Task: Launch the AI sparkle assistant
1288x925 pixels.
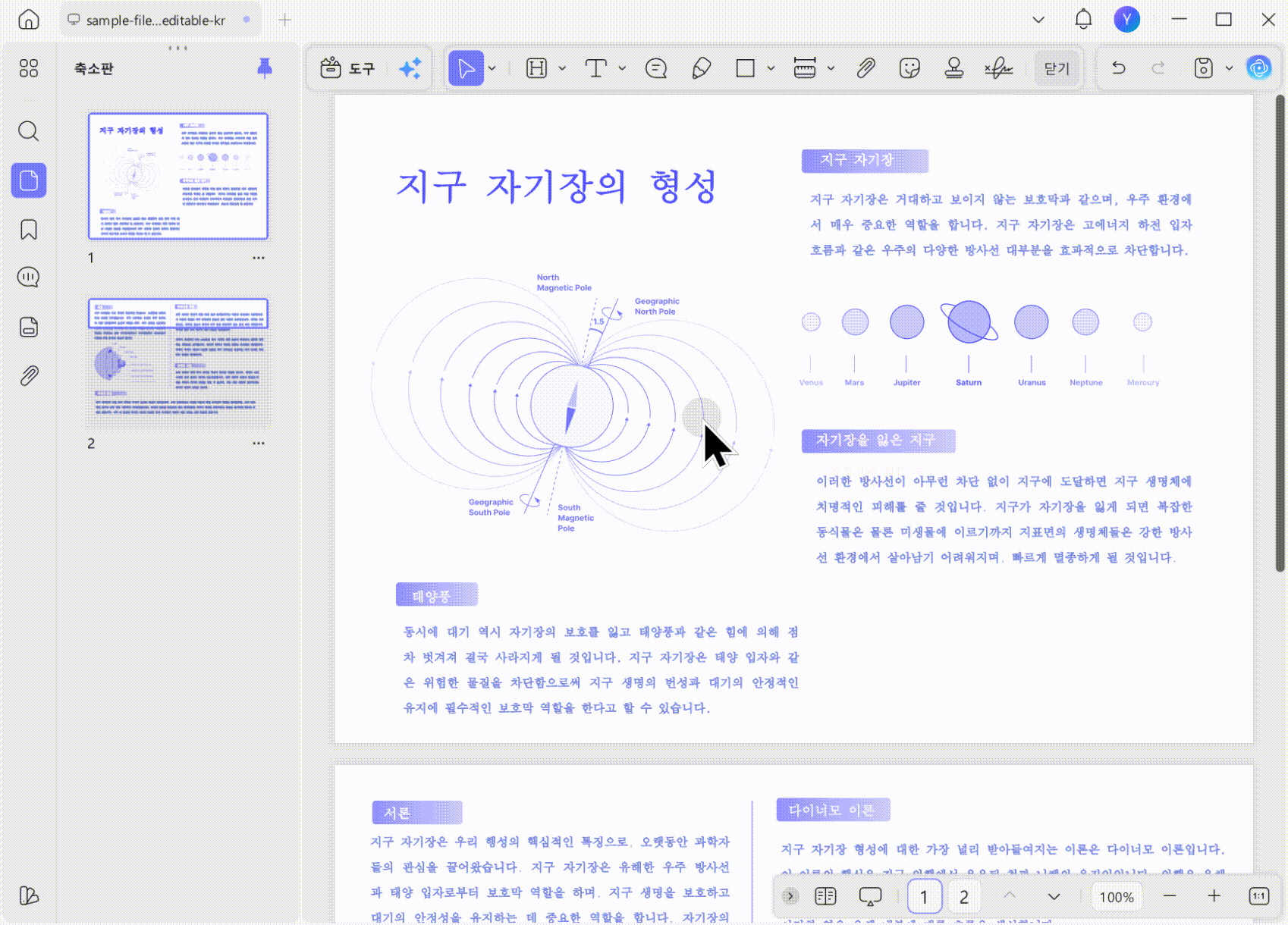Action: [410, 68]
